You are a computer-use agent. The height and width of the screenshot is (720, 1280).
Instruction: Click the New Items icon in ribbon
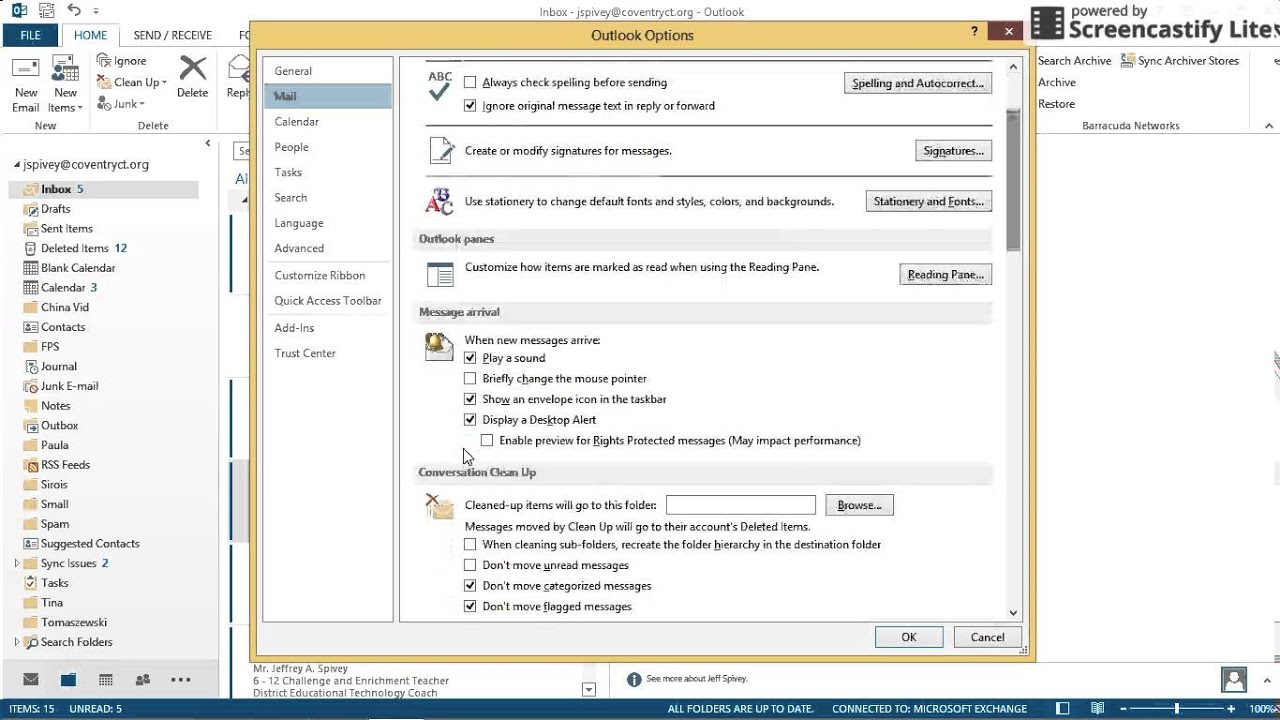pos(65,70)
